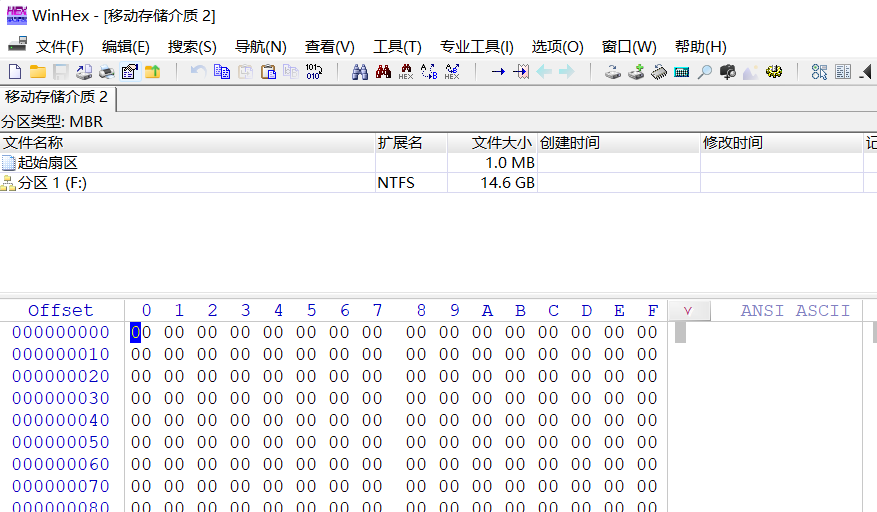Click the 分区类型: MBR label
This screenshot has height=512, width=877.
[x=51, y=122]
